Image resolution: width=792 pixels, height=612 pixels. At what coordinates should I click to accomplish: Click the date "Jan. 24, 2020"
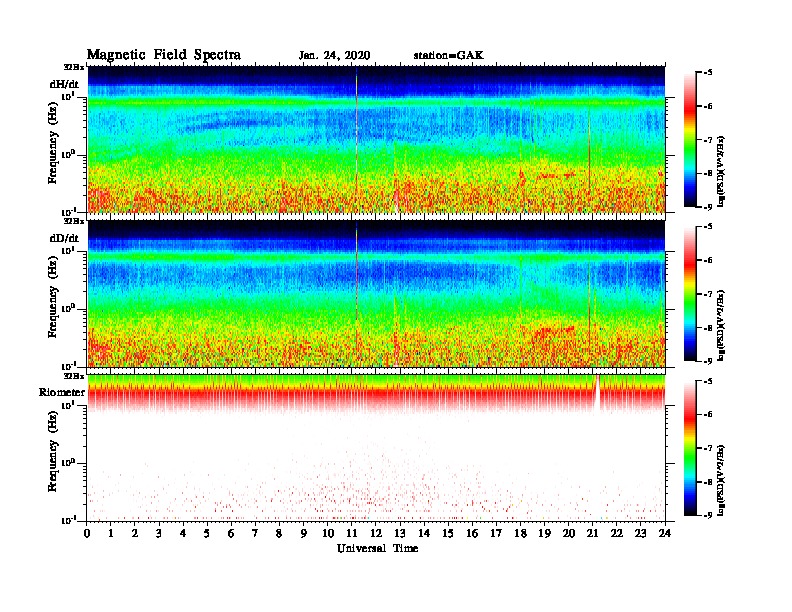[x=334, y=56]
